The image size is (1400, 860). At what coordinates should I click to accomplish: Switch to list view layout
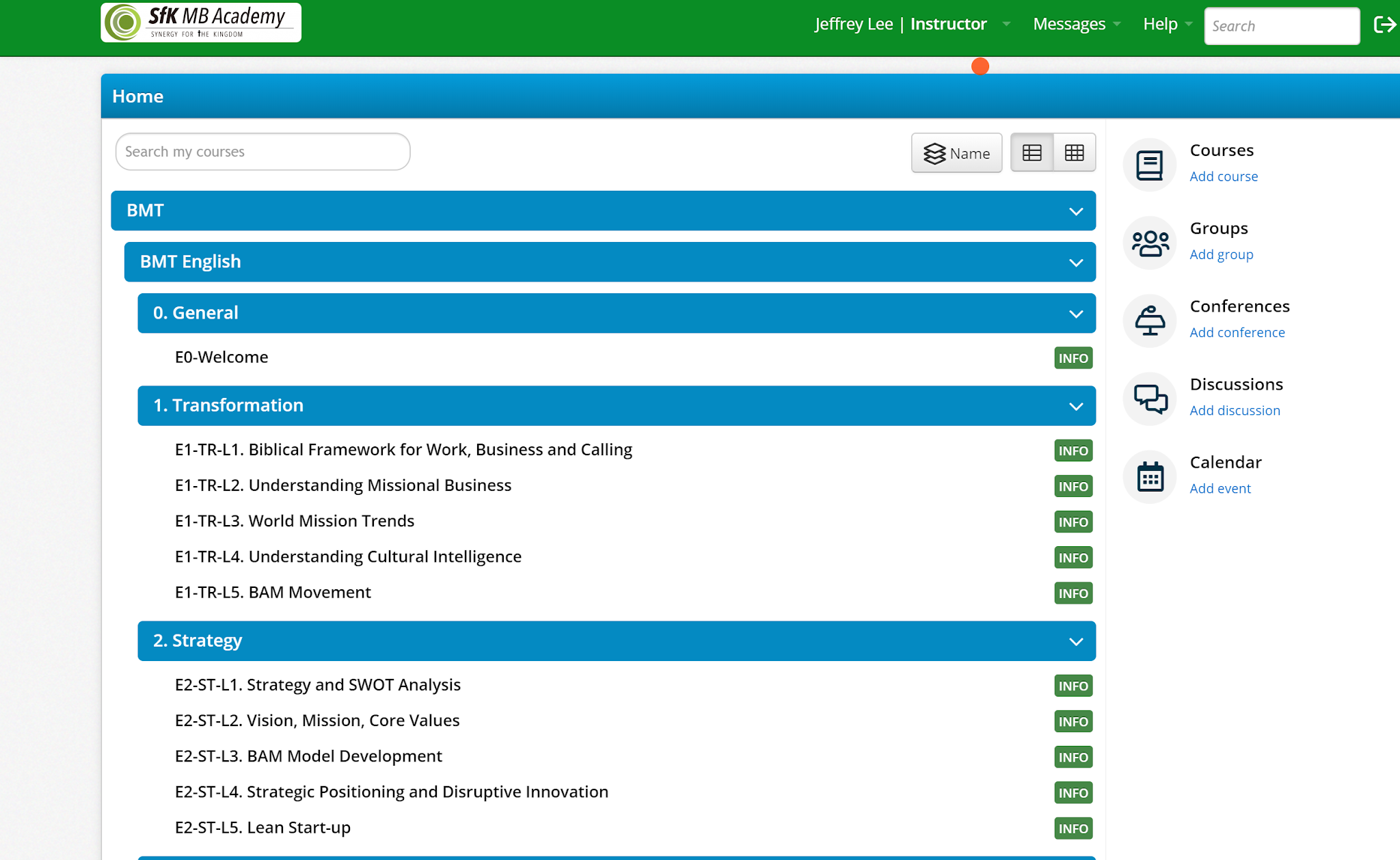tap(1032, 152)
